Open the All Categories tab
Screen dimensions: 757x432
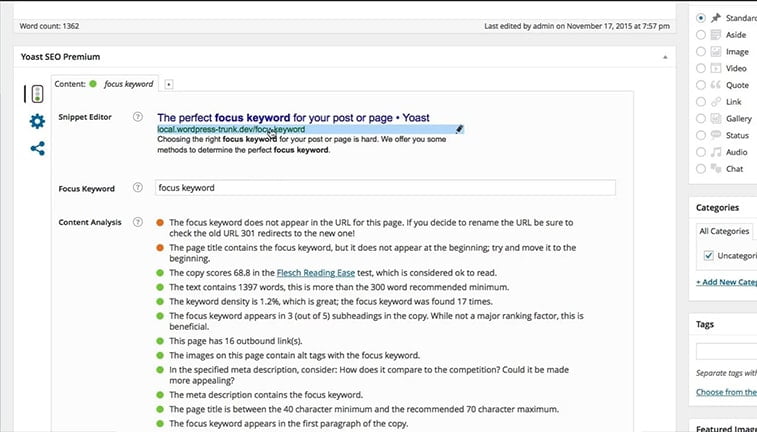724,231
